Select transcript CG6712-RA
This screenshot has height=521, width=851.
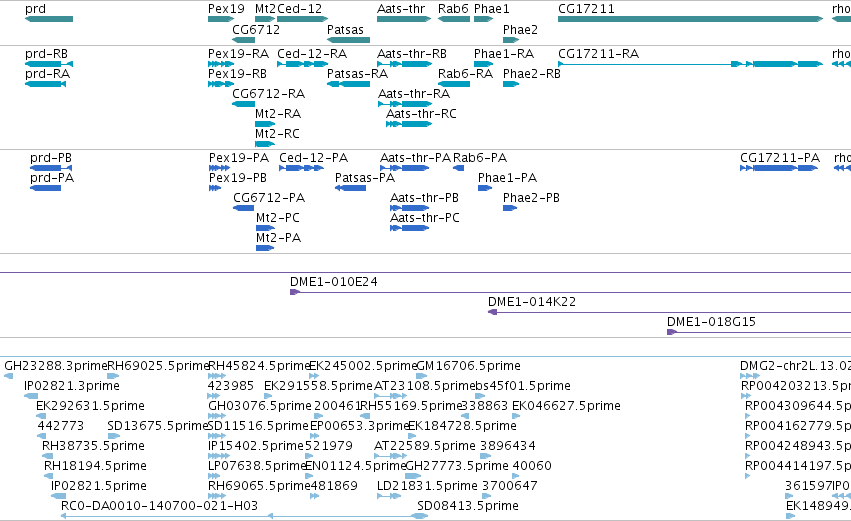pos(269,94)
